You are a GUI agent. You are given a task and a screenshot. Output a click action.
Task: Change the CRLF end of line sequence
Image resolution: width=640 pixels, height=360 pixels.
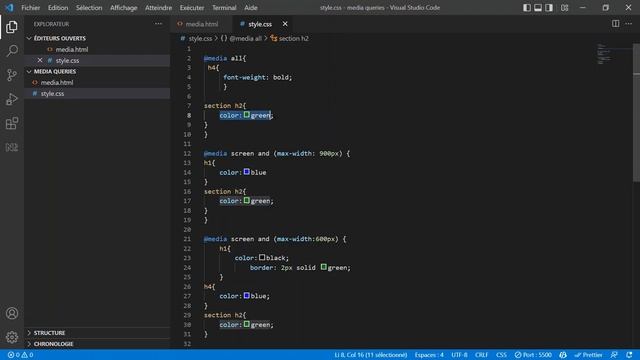(x=481, y=355)
